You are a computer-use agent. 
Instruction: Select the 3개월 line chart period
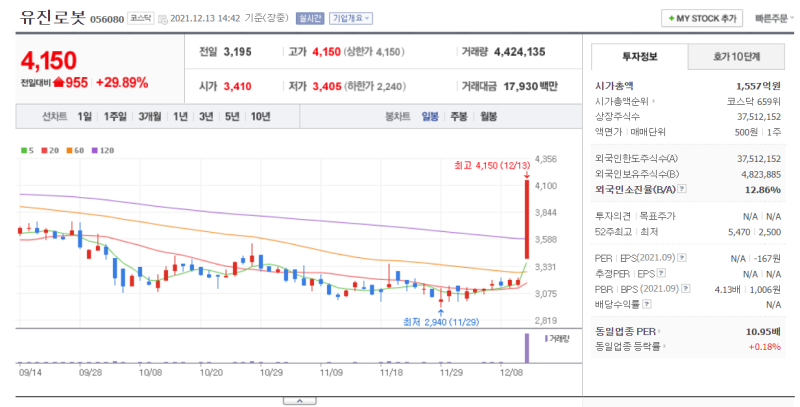click(149, 117)
